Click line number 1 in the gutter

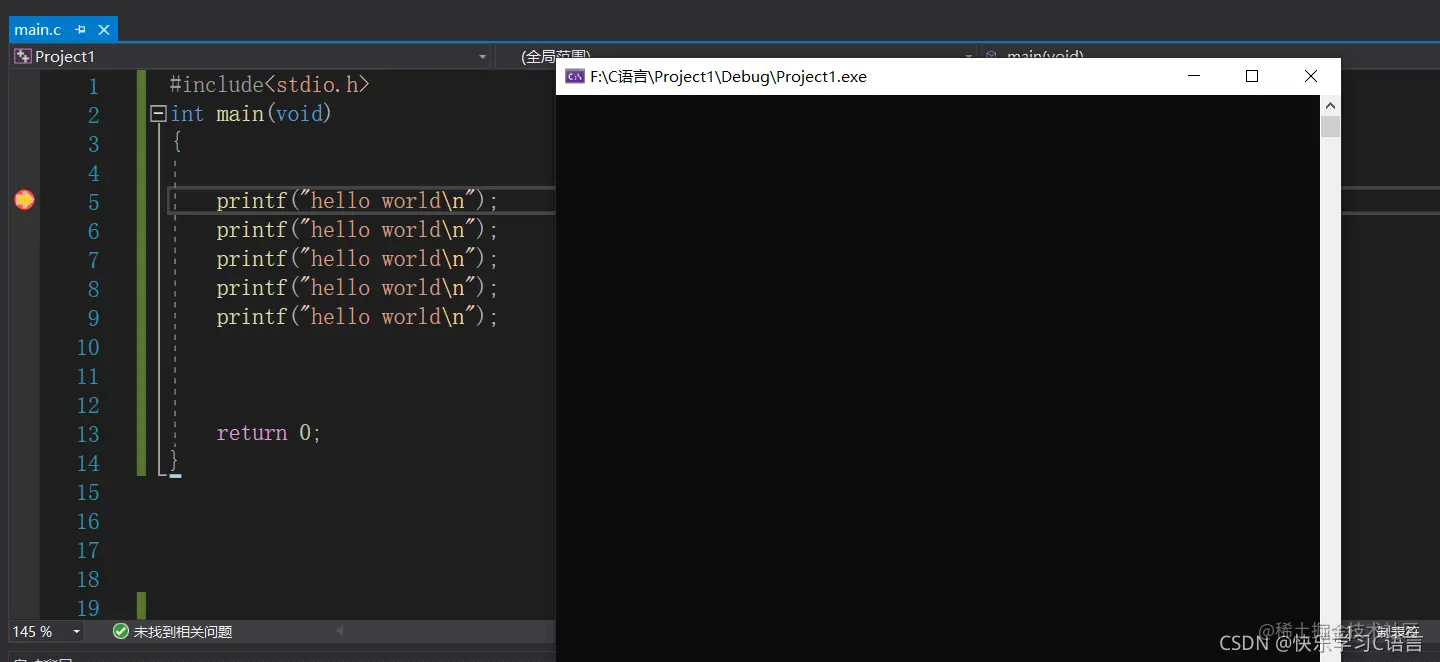coord(94,87)
